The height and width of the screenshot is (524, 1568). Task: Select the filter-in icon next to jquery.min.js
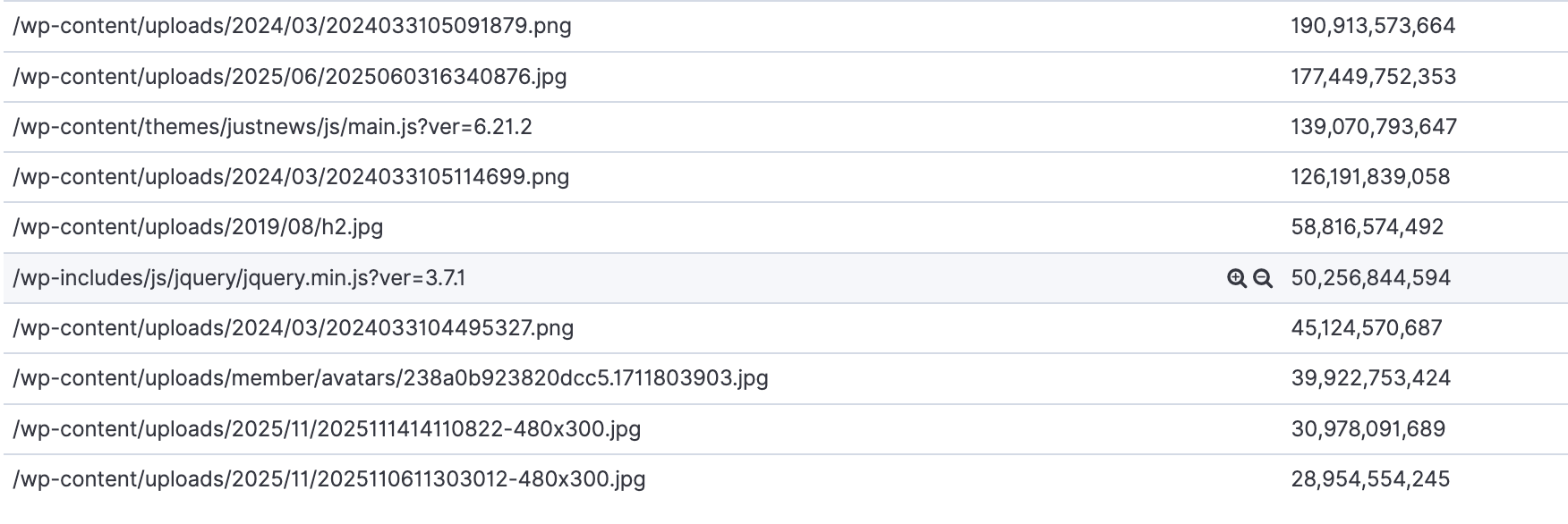pyautogui.click(x=1237, y=278)
